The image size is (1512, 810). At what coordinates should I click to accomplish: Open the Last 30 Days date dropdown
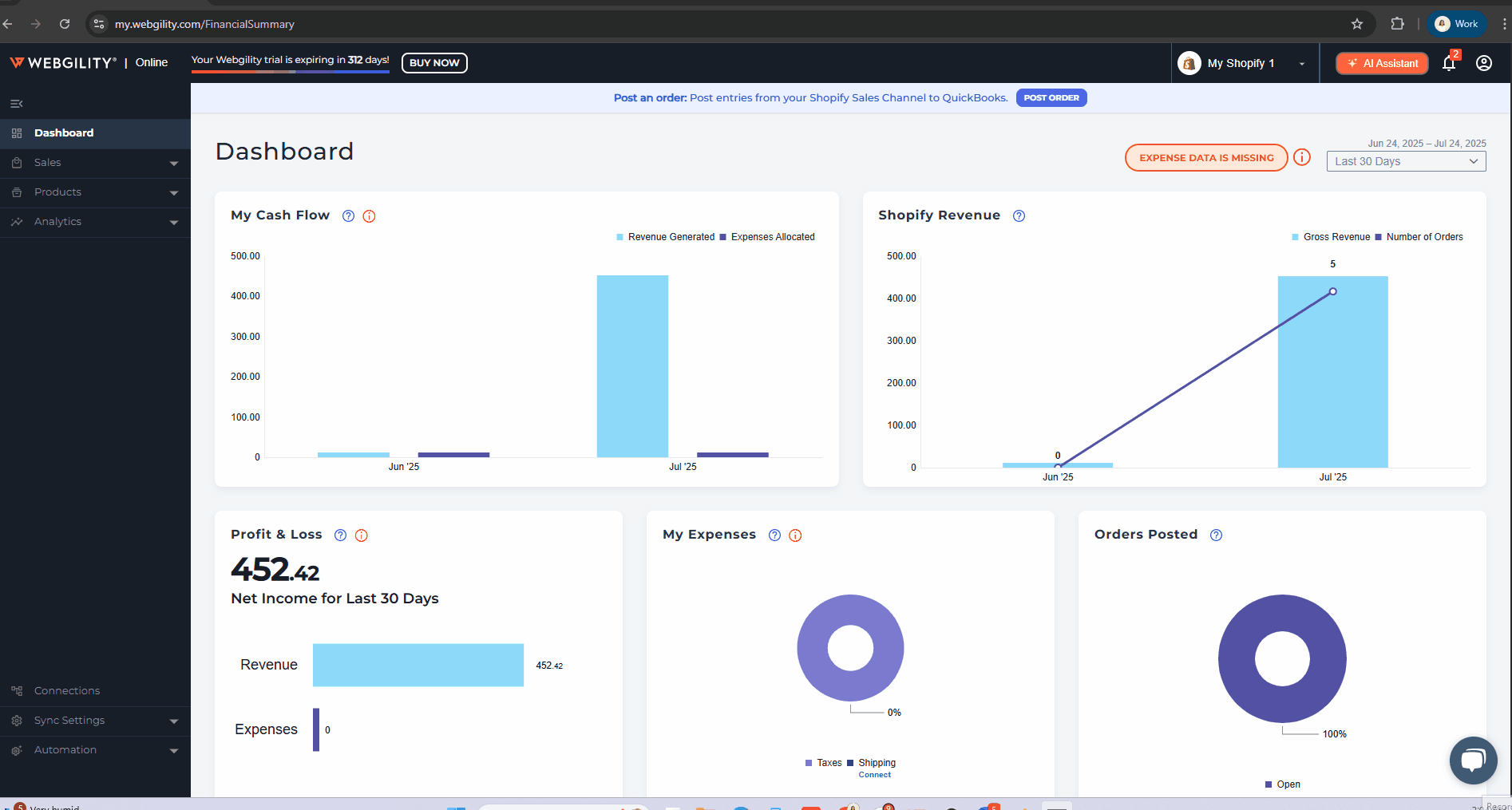coord(1406,161)
